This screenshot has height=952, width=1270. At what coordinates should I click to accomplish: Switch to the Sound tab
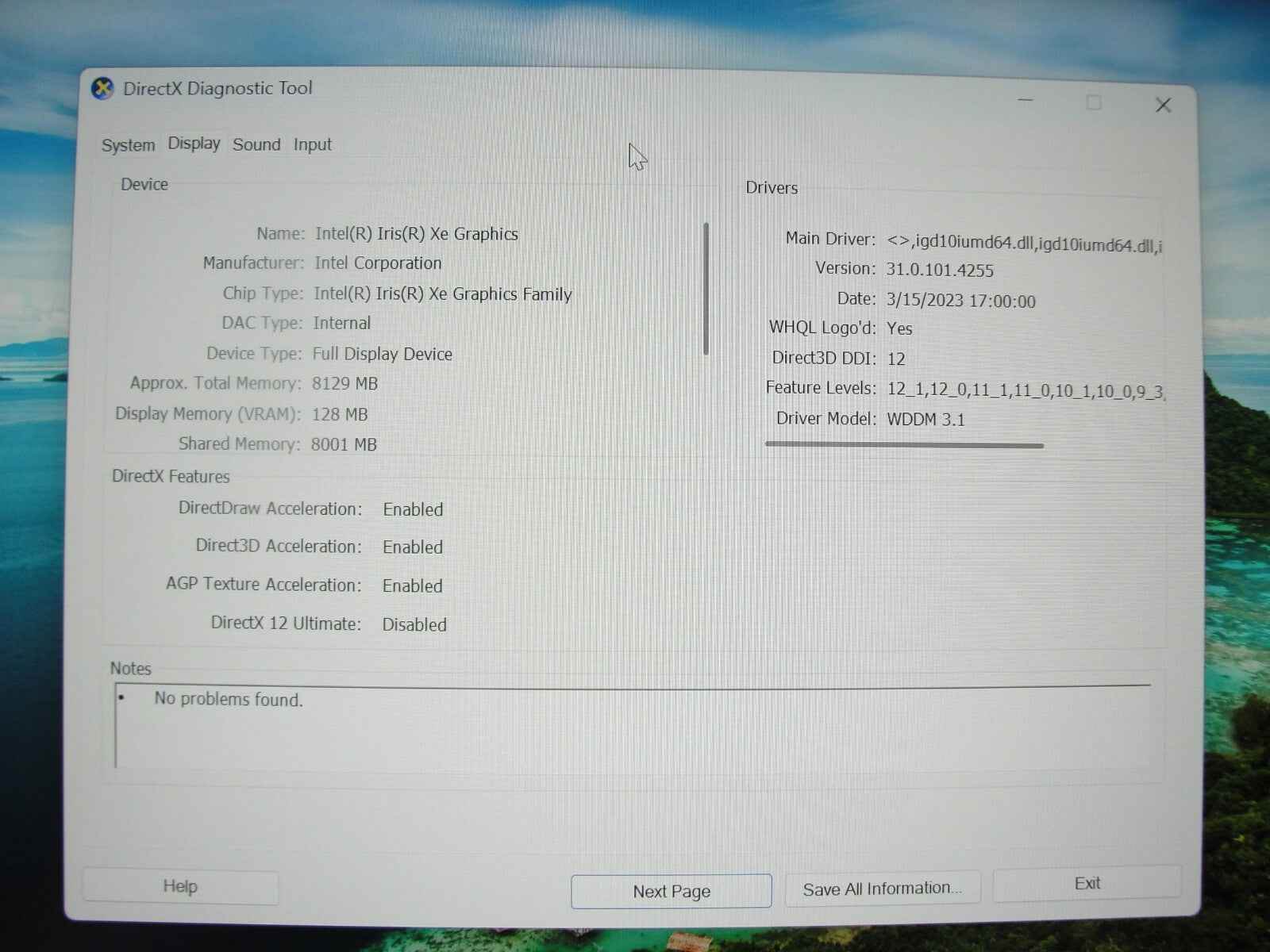(256, 144)
